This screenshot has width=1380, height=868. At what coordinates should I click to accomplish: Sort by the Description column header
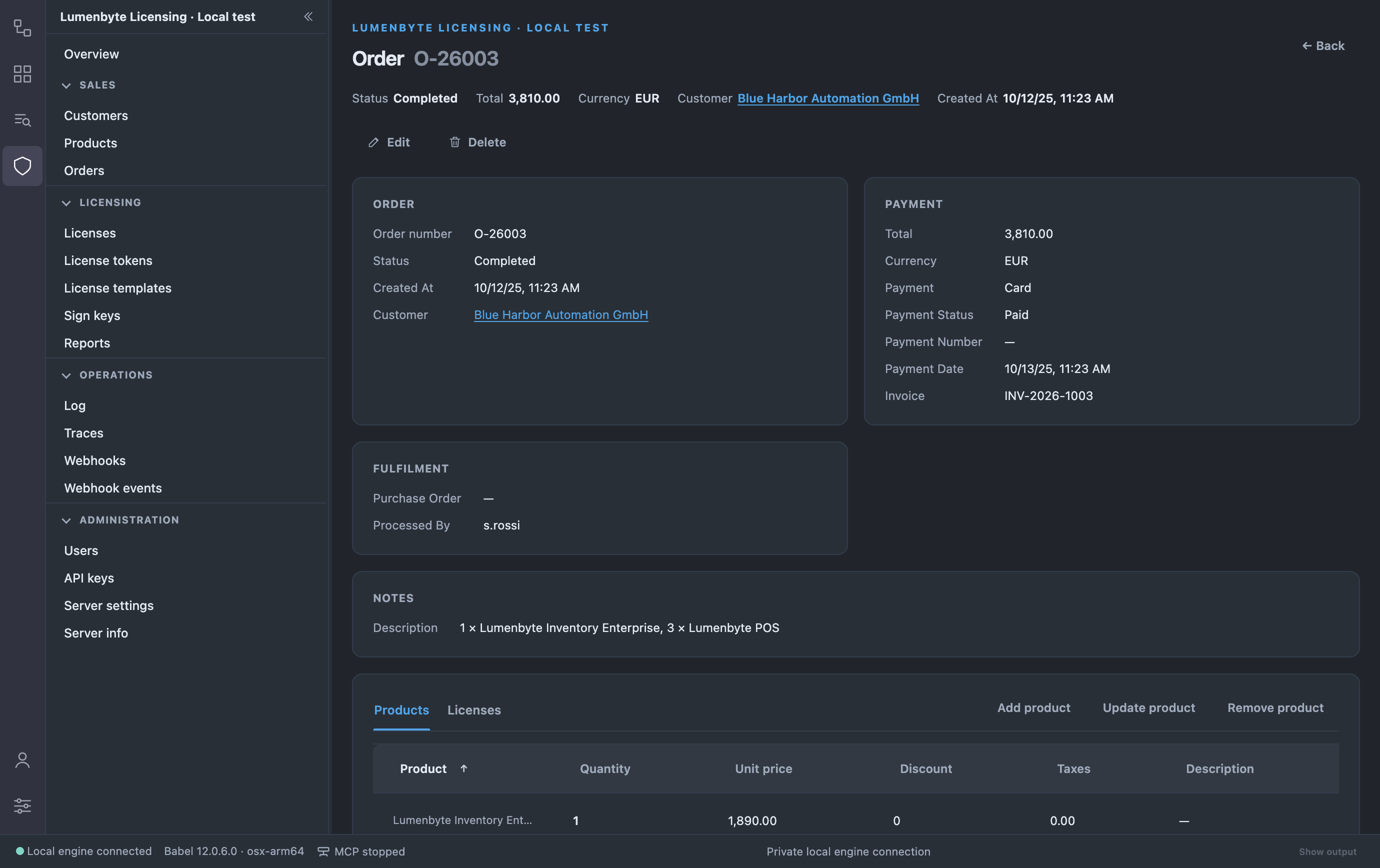pos(1220,768)
